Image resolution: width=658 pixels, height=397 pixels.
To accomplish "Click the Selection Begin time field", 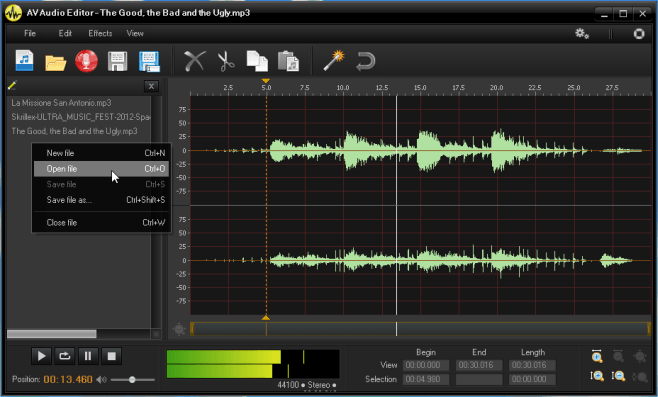I will point(426,380).
